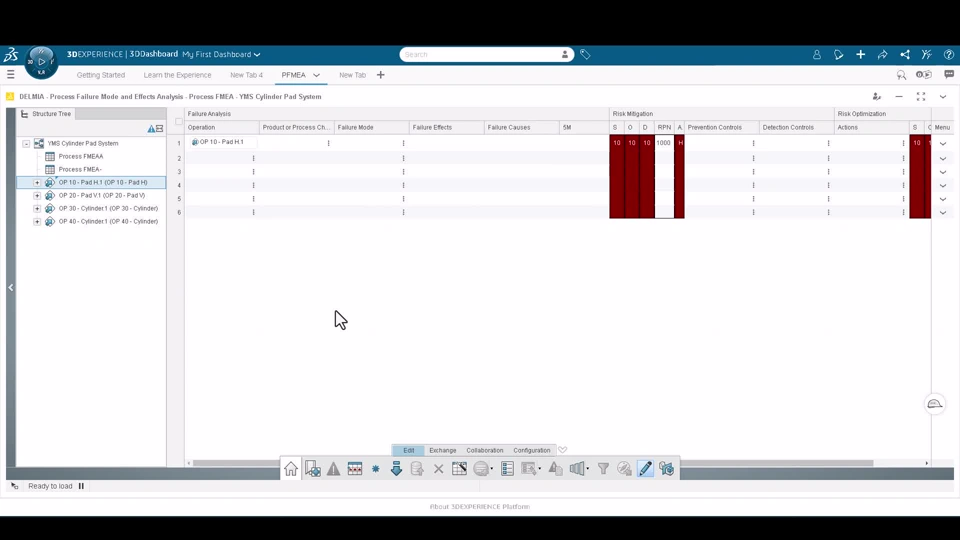Click the compass play button
960x540 pixels.
click(42, 62)
